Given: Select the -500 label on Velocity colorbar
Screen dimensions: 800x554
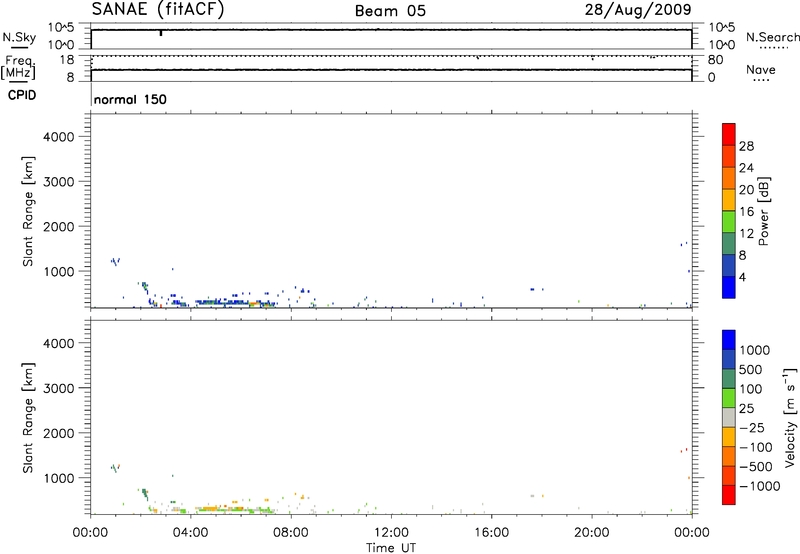Looking at the screenshot, I should 755,466.
